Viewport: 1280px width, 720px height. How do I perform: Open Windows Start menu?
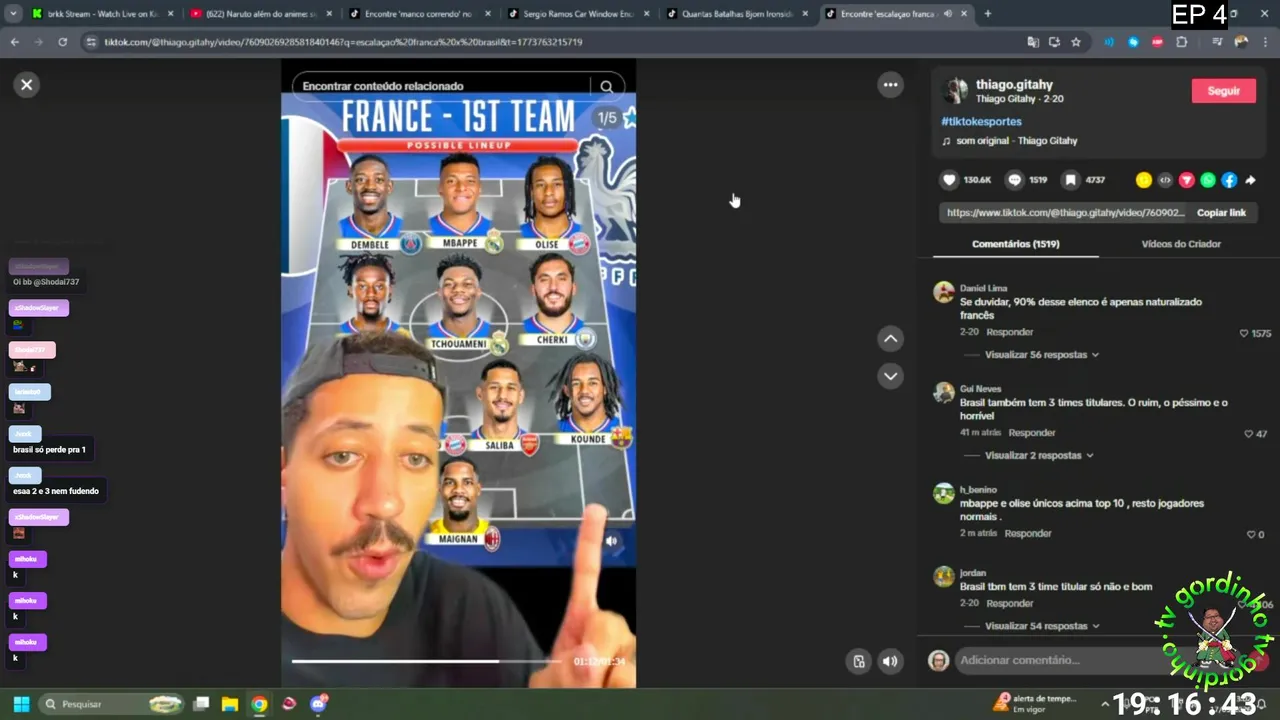21,704
